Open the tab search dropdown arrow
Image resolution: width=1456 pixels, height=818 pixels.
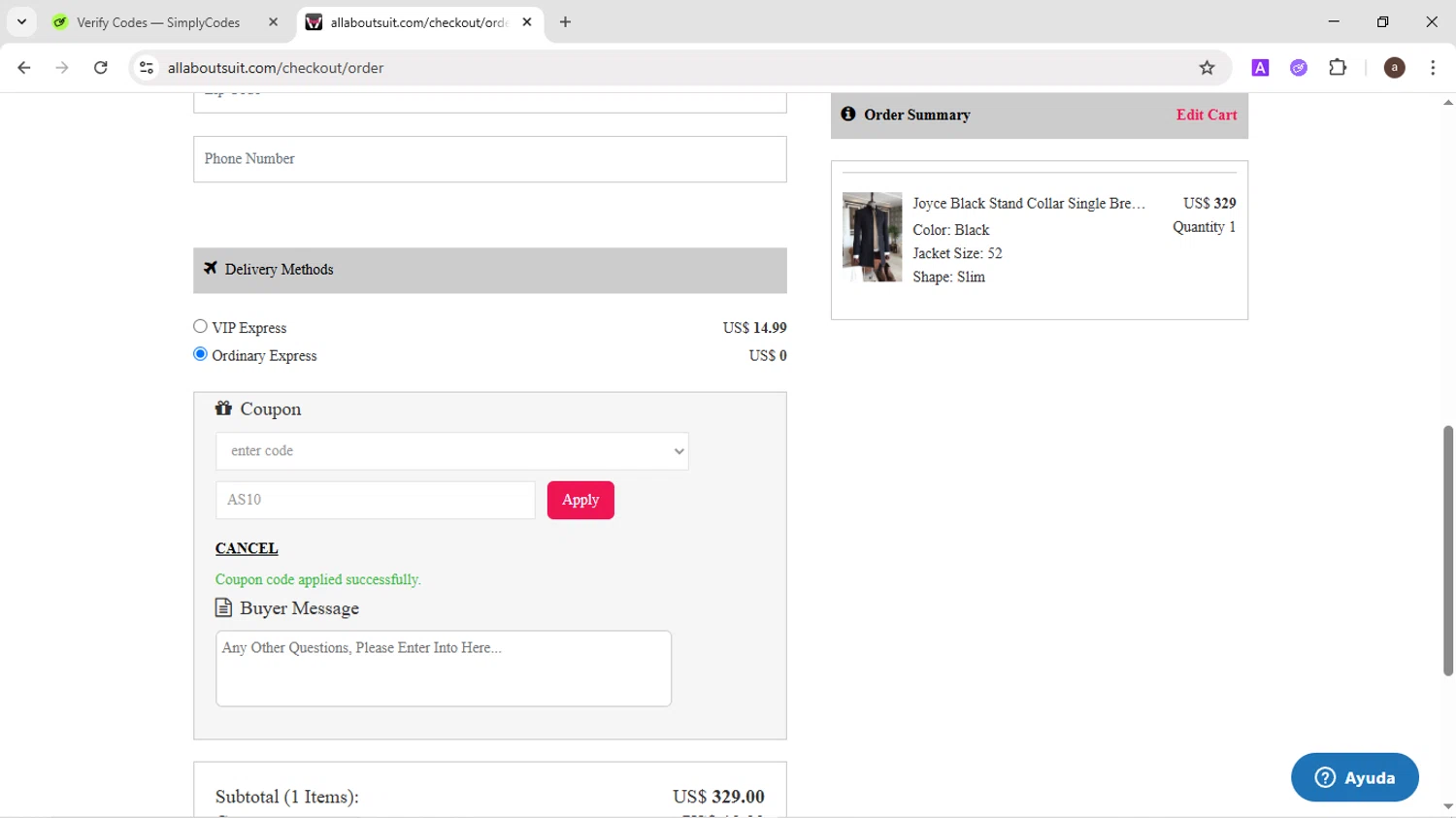click(x=21, y=21)
